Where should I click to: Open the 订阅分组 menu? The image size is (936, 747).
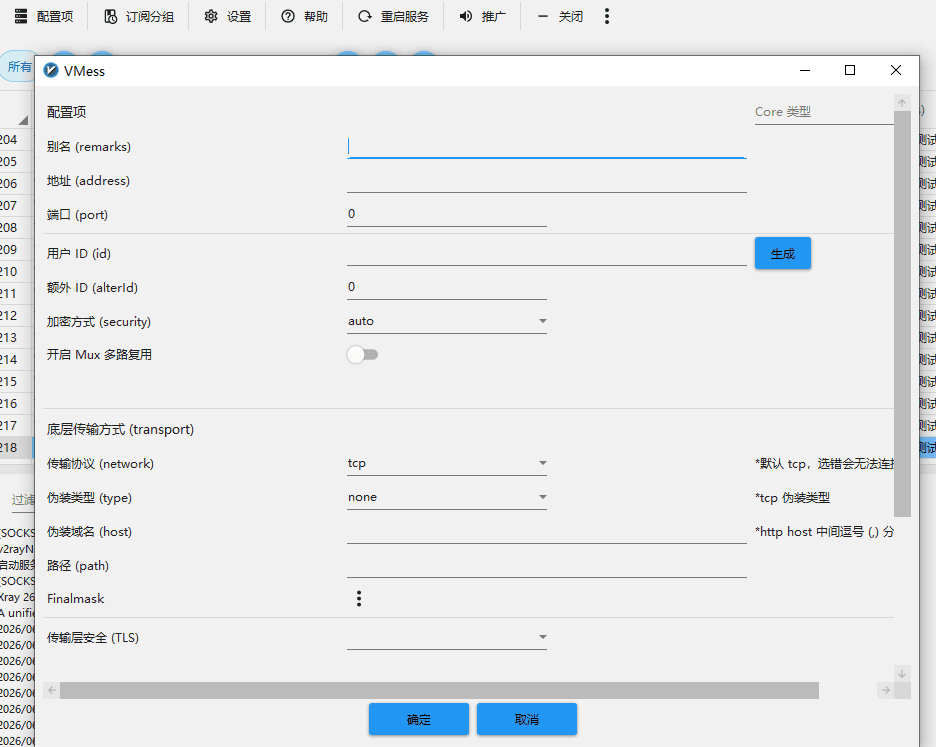pos(138,17)
